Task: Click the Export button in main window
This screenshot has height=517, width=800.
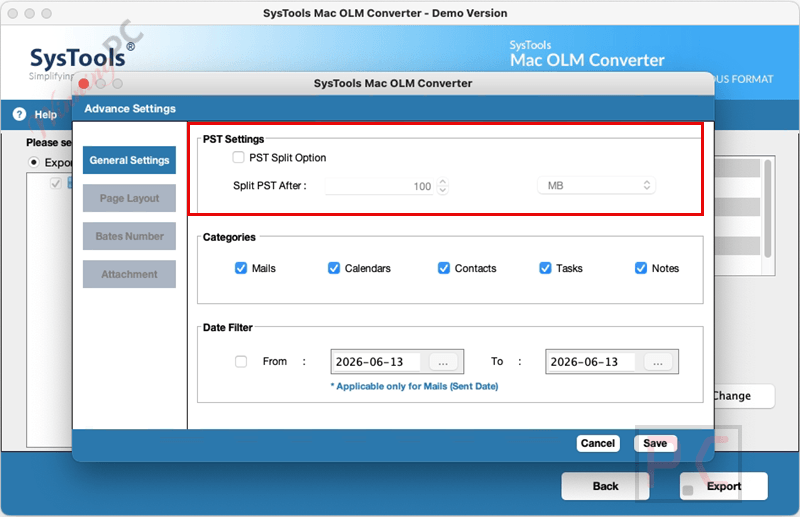Action: click(x=723, y=486)
